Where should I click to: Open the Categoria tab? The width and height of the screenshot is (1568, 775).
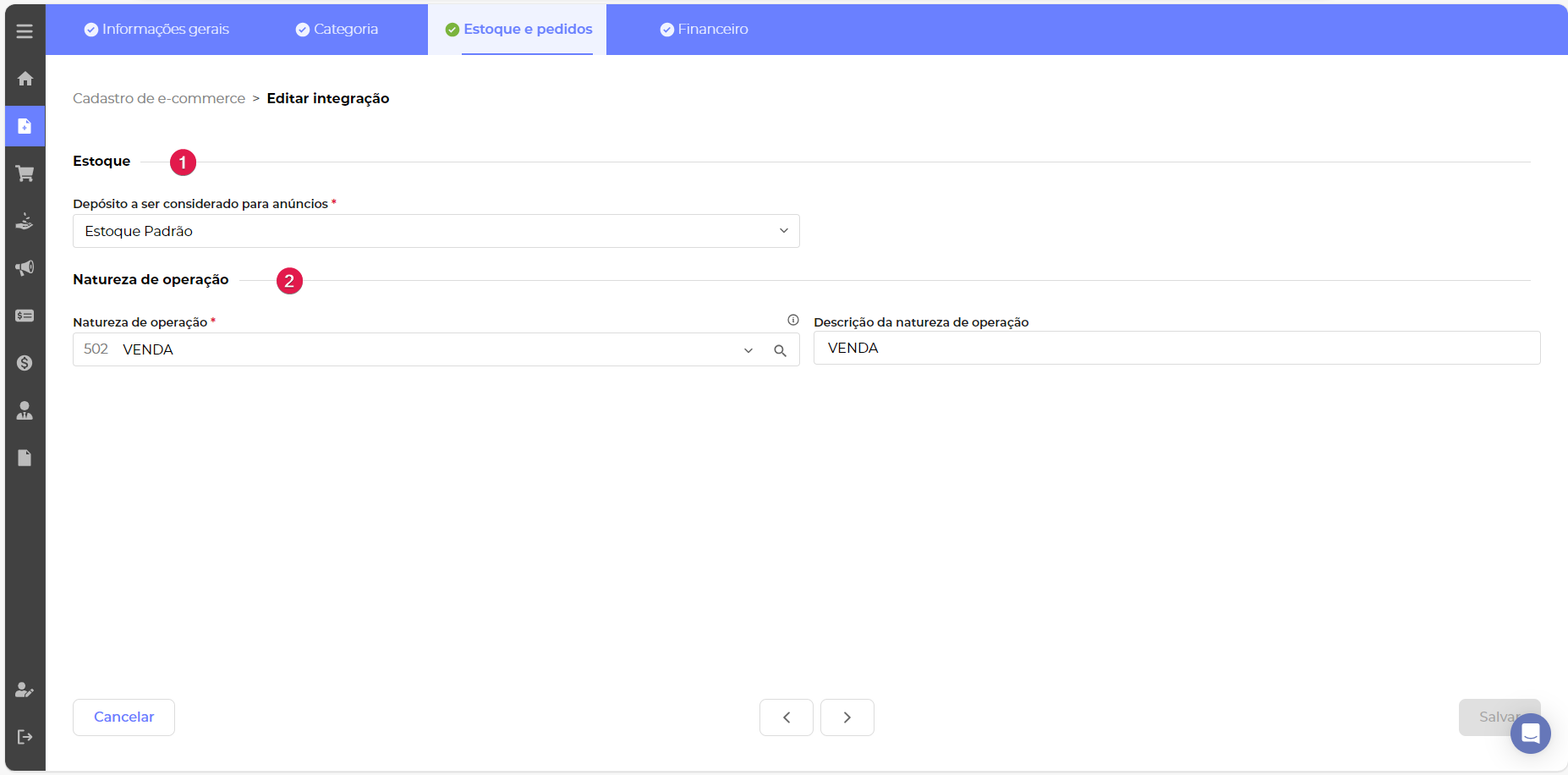[x=337, y=30]
